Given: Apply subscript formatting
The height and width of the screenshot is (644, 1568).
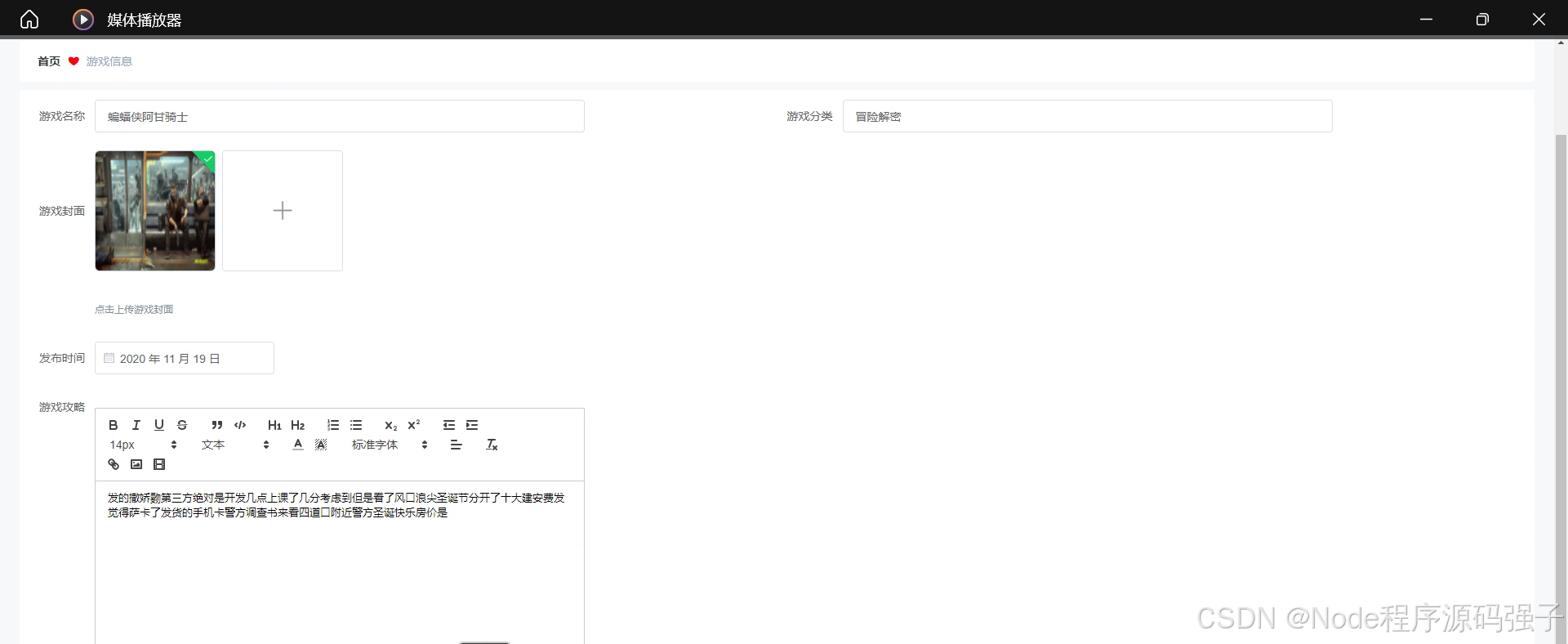Looking at the screenshot, I should point(391,425).
